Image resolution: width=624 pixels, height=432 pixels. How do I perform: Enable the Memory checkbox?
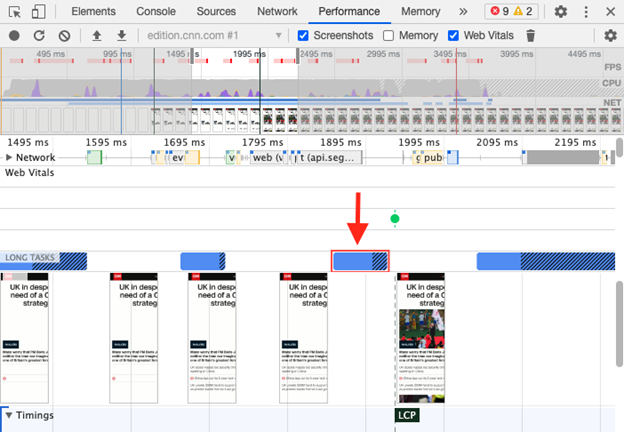point(389,36)
